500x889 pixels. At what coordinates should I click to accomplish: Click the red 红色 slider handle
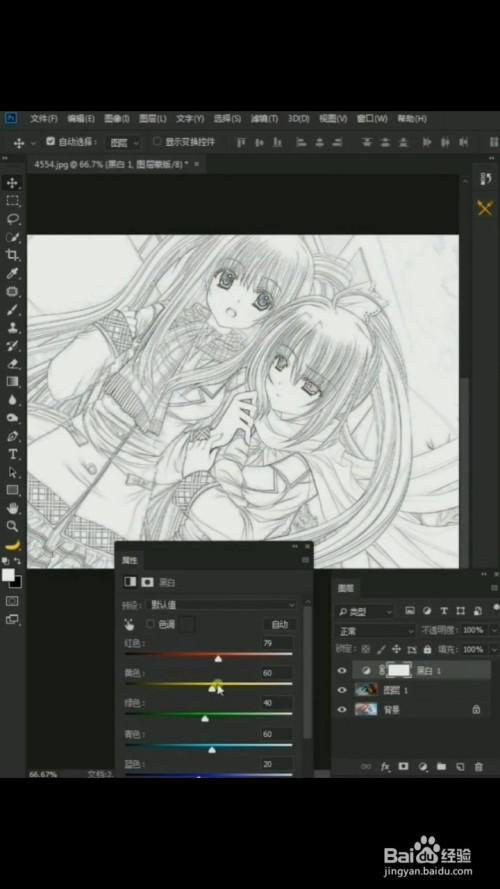[218, 658]
